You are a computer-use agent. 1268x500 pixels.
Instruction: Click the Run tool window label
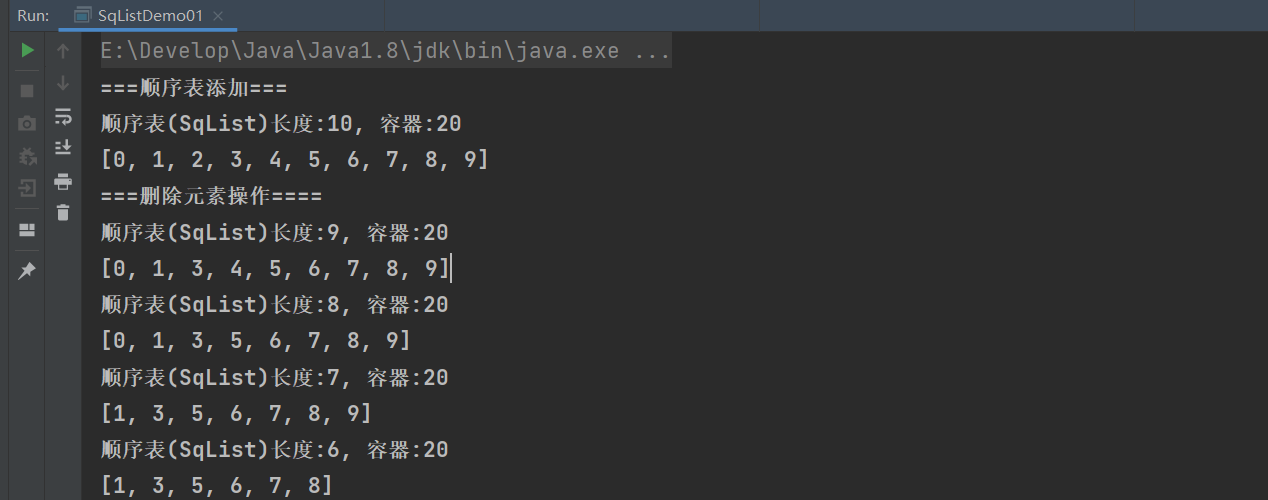(x=33, y=16)
